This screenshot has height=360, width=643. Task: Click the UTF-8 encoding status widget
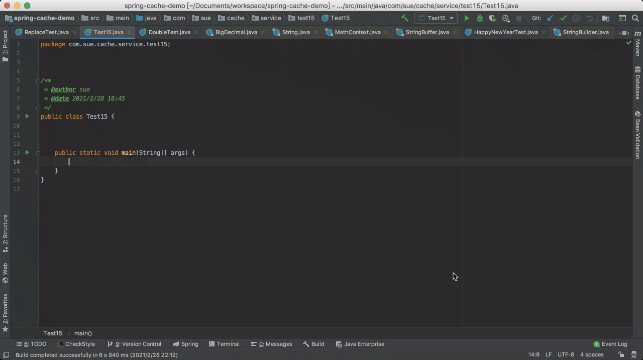[x=566, y=354]
